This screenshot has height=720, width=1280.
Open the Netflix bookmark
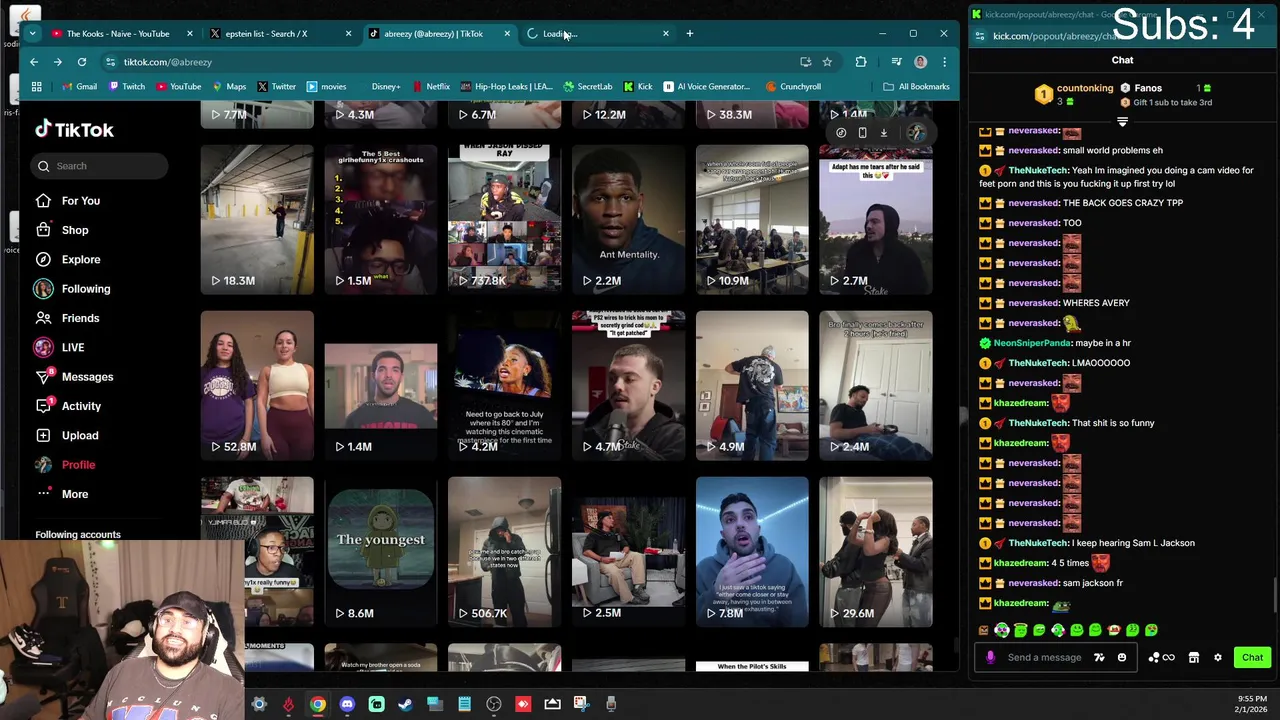coord(430,87)
